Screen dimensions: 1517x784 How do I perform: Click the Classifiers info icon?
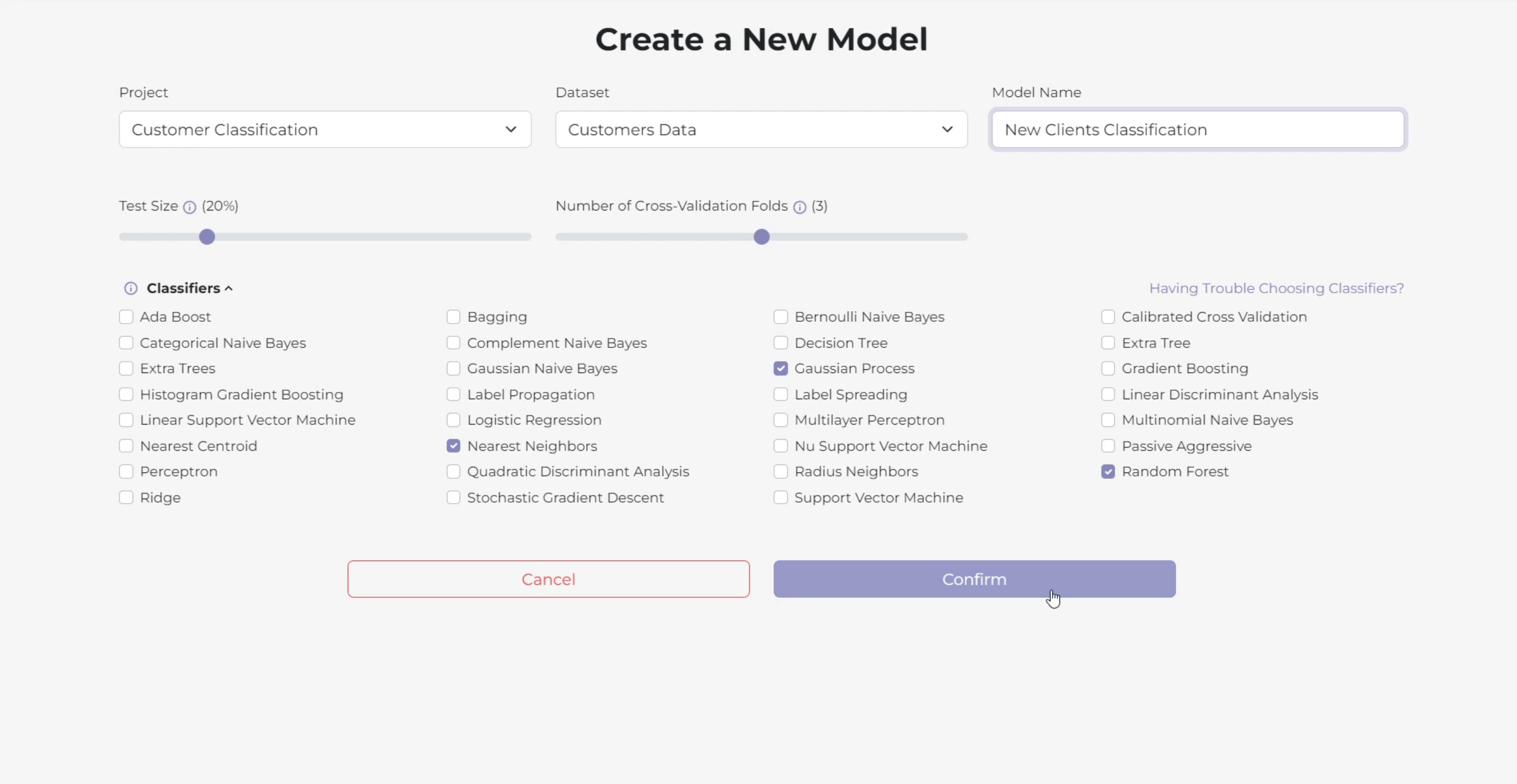coord(130,288)
